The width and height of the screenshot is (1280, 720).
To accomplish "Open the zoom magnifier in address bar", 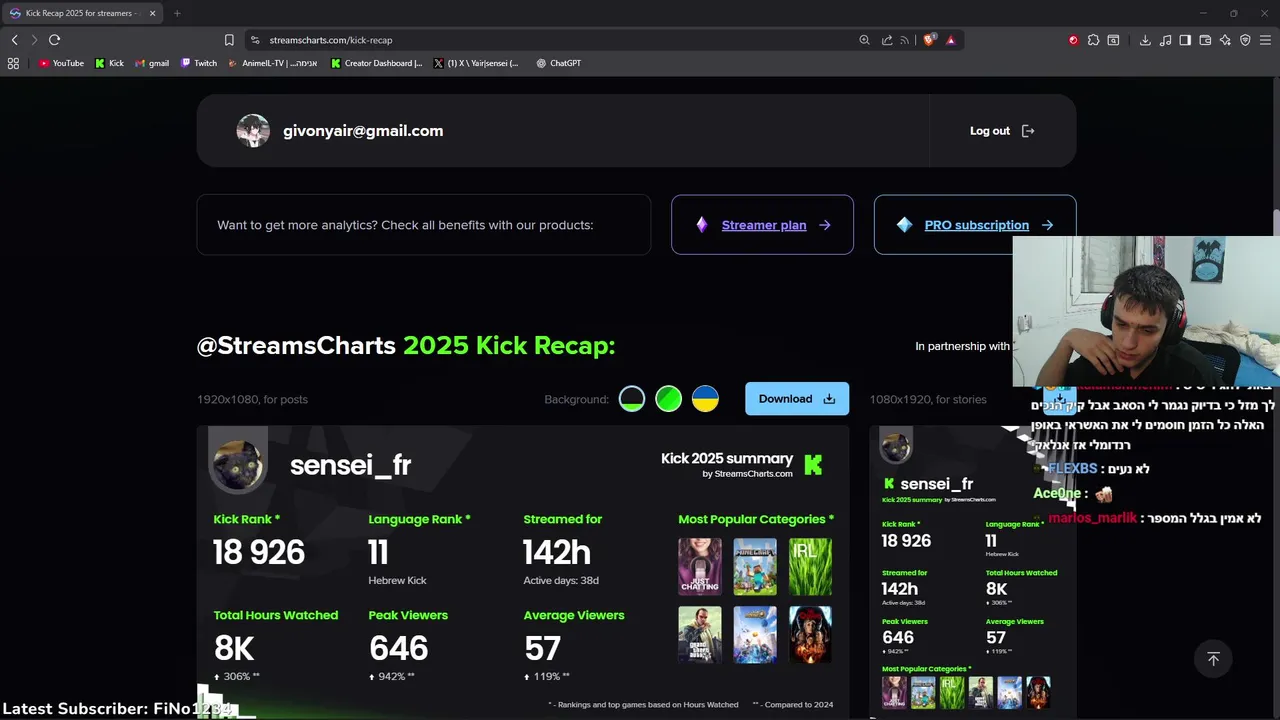I will (864, 40).
